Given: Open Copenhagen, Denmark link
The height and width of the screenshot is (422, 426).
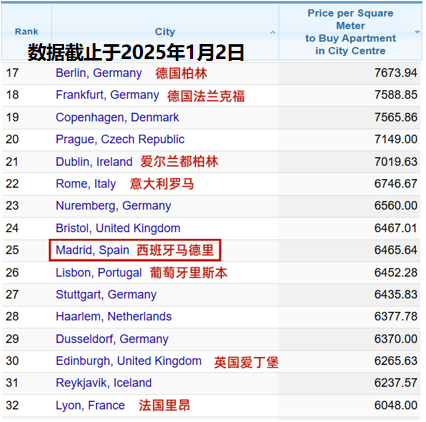Looking at the screenshot, I should 117,117.
